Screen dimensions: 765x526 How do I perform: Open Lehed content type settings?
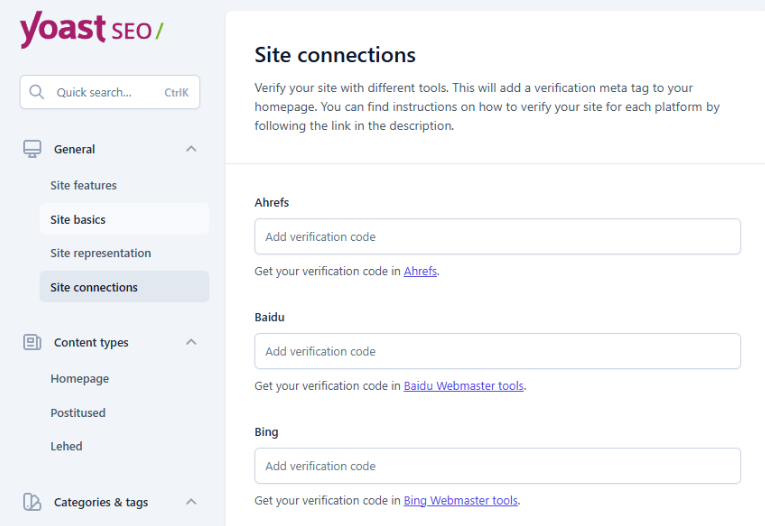click(66, 447)
